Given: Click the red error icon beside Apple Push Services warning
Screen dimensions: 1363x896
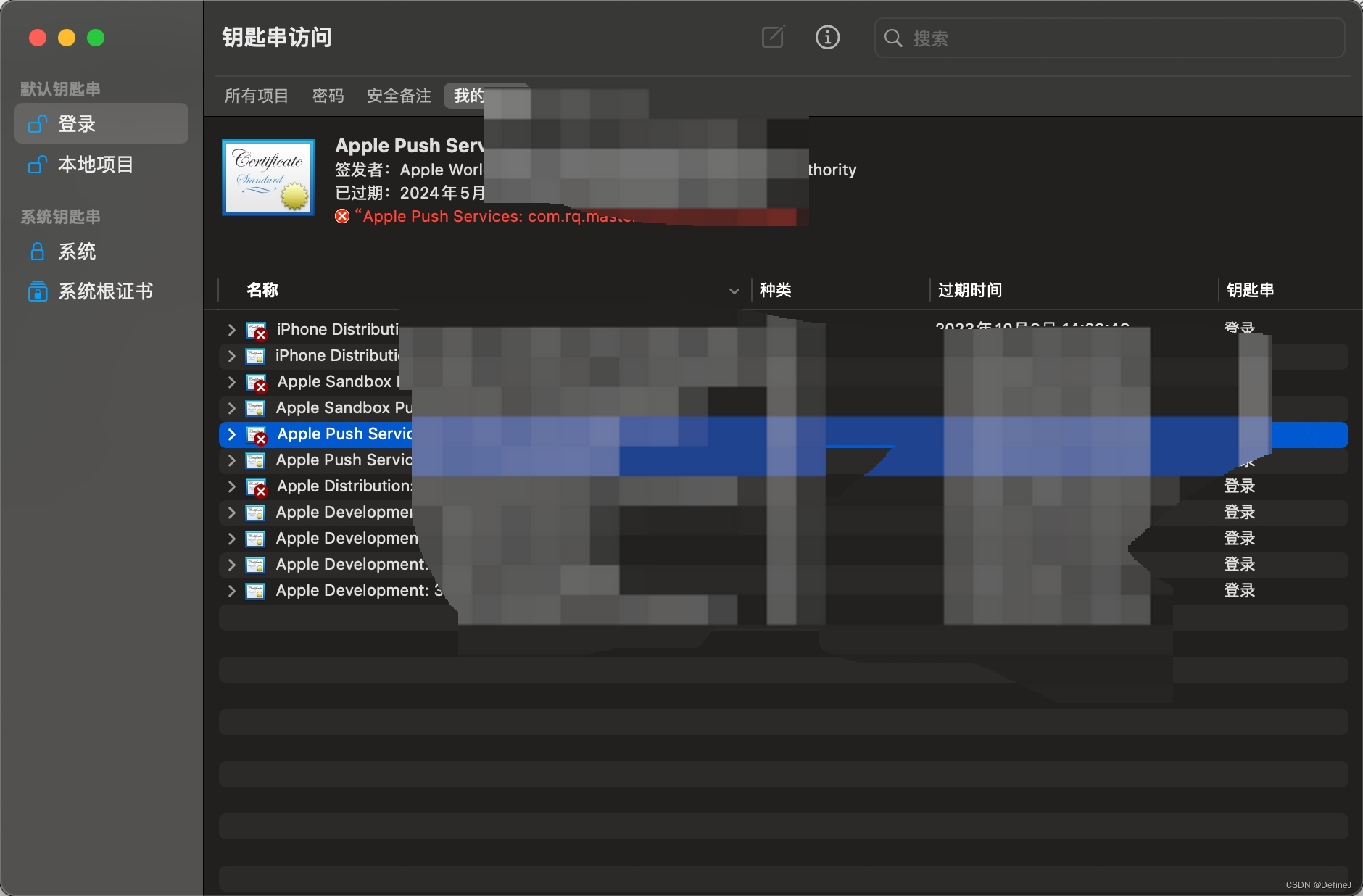Looking at the screenshot, I should 342,216.
